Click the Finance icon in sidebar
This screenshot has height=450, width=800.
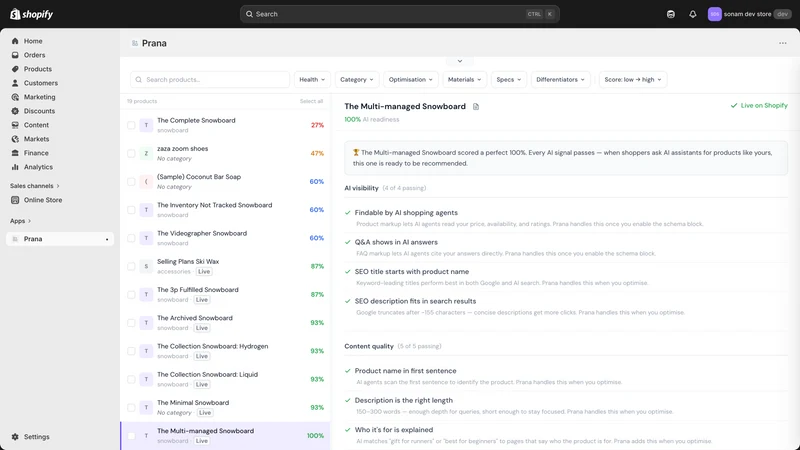click(15, 153)
